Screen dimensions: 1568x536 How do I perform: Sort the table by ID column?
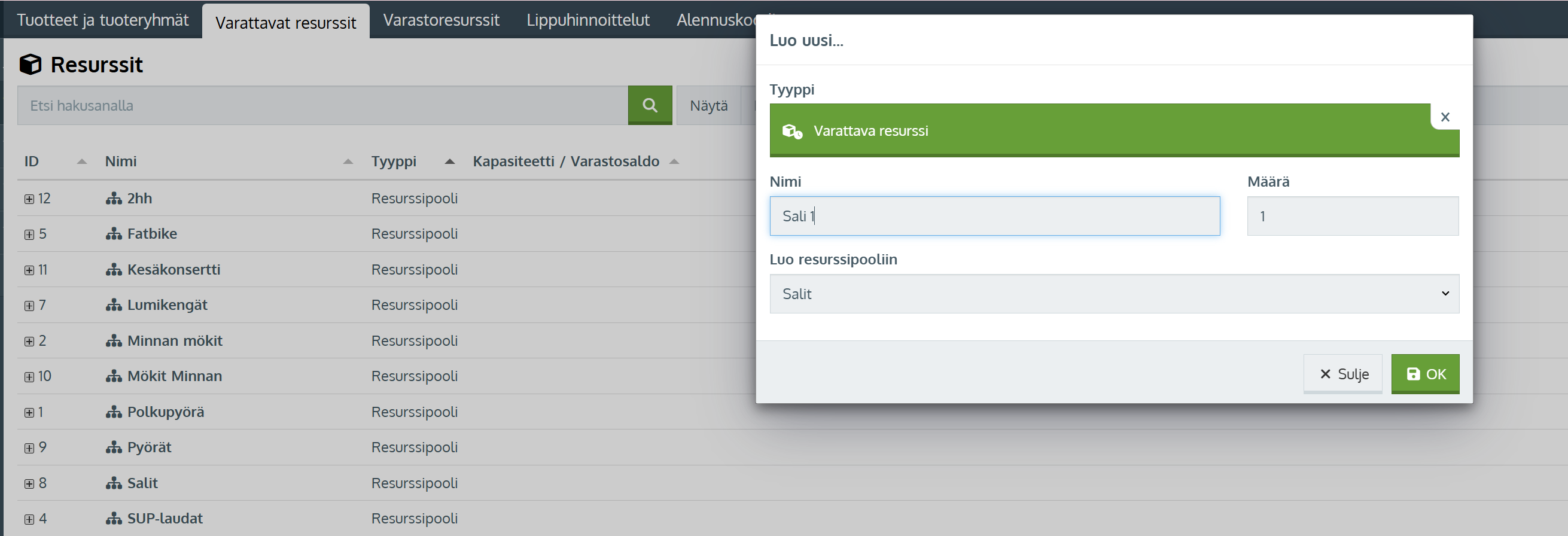point(32,162)
